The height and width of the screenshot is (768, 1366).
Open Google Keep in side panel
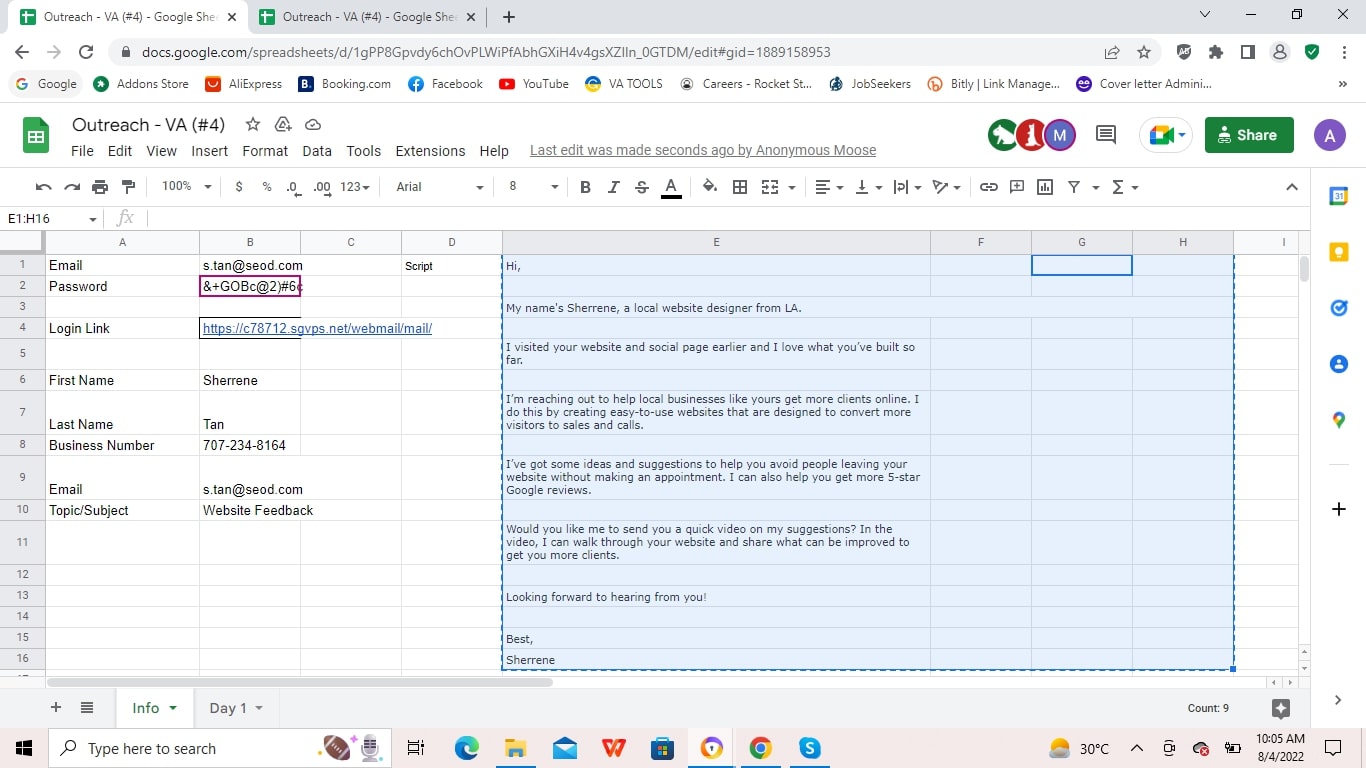1339,252
